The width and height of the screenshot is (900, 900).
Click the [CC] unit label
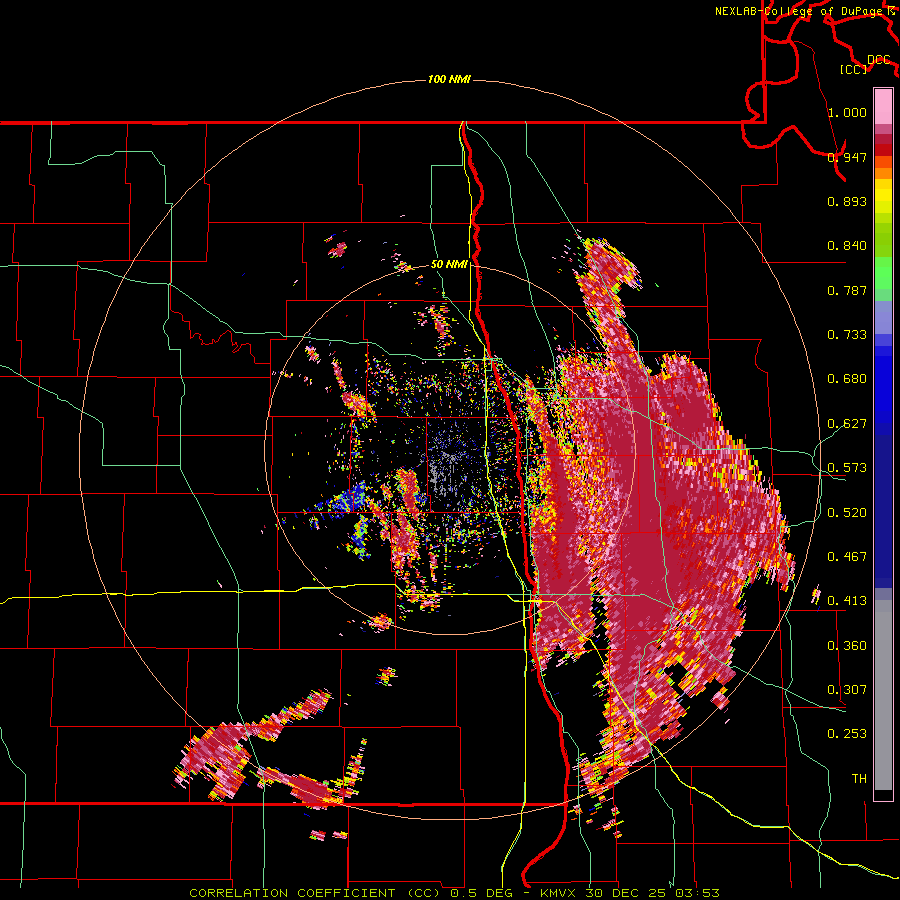(854, 69)
